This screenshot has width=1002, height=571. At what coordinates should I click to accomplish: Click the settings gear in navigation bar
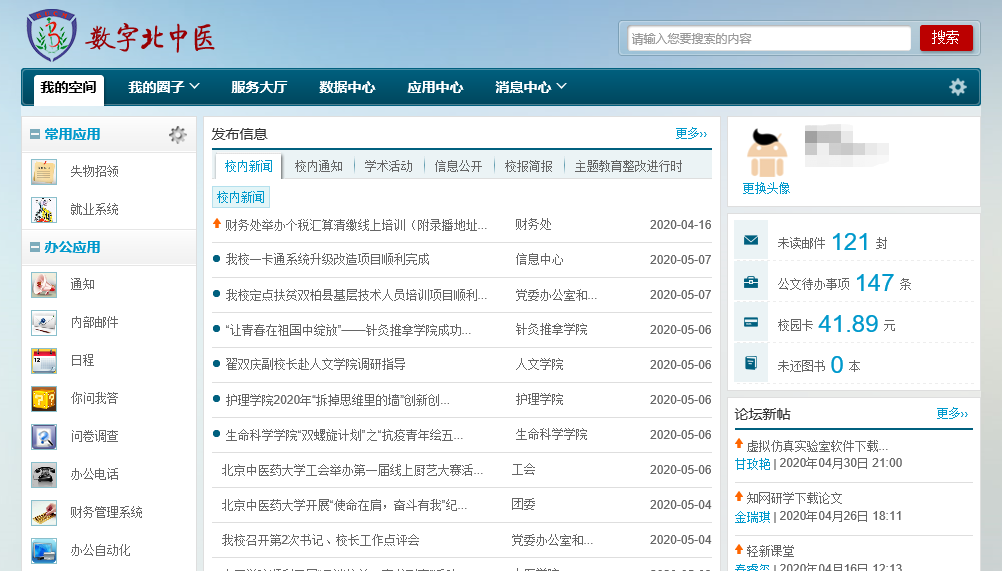click(x=957, y=87)
